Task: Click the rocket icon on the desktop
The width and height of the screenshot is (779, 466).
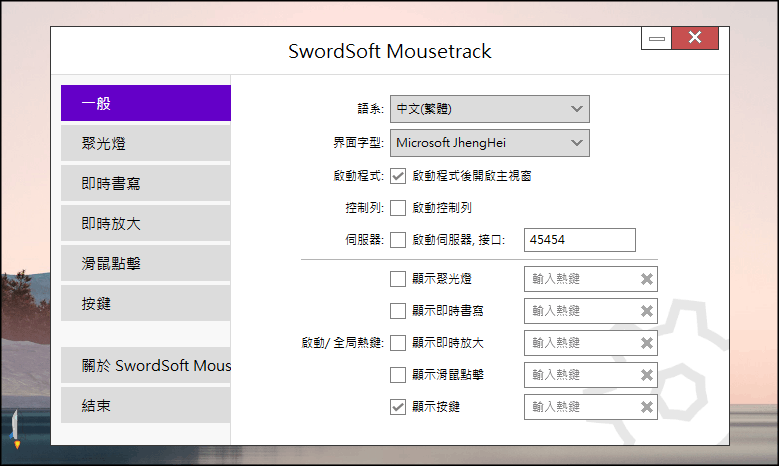Action: point(15,429)
